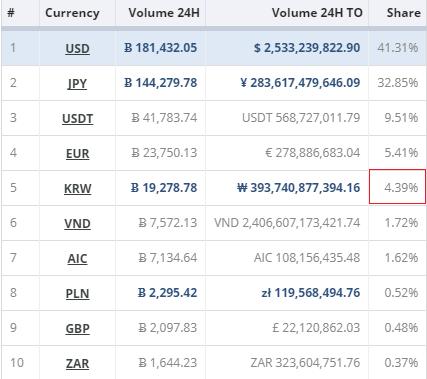The height and width of the screenshot is (379, 427).
Task: Open the KRW currency link
Action: tap(77, 189)
